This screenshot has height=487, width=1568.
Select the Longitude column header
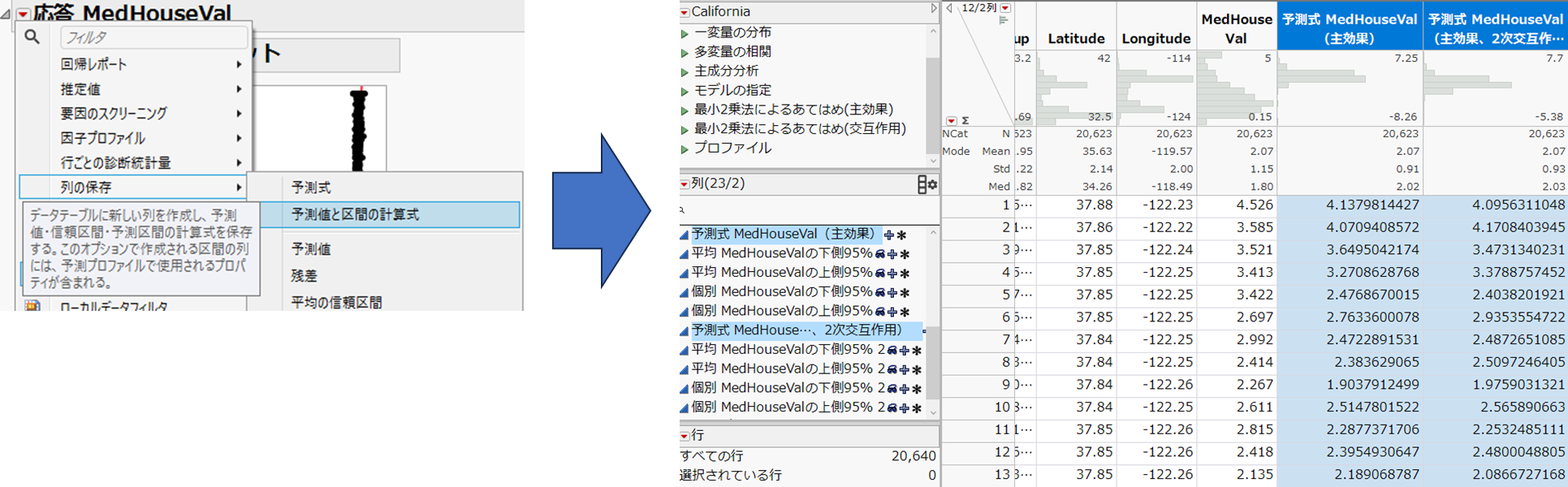tap(1155, 38)
